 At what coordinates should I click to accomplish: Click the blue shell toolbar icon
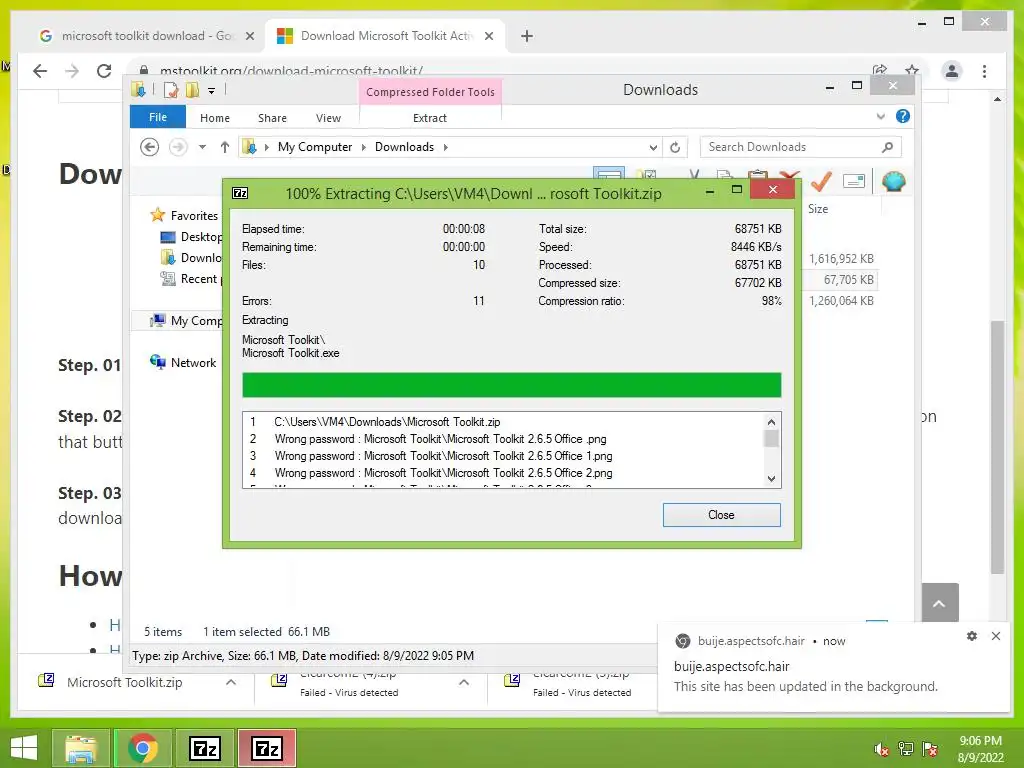tap(893, 181)
